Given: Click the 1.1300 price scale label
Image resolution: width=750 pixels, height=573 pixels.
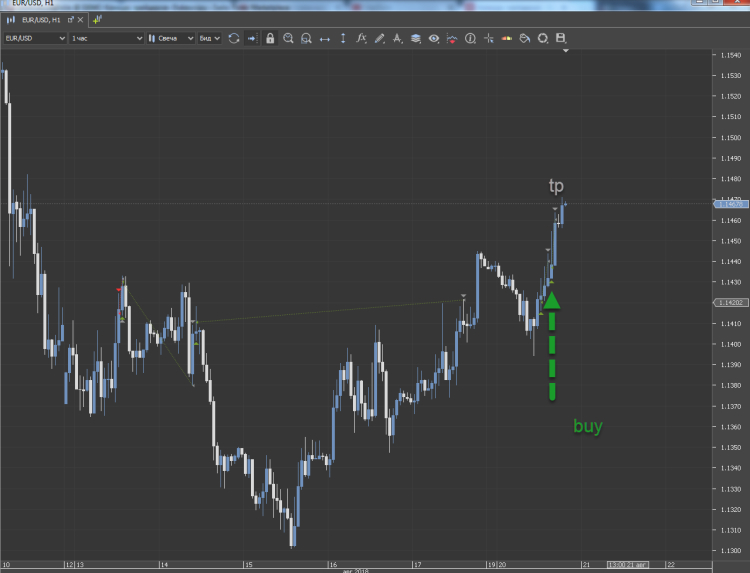Looking at the screenshot, I should pyautogui.click(x=730, y=551).
